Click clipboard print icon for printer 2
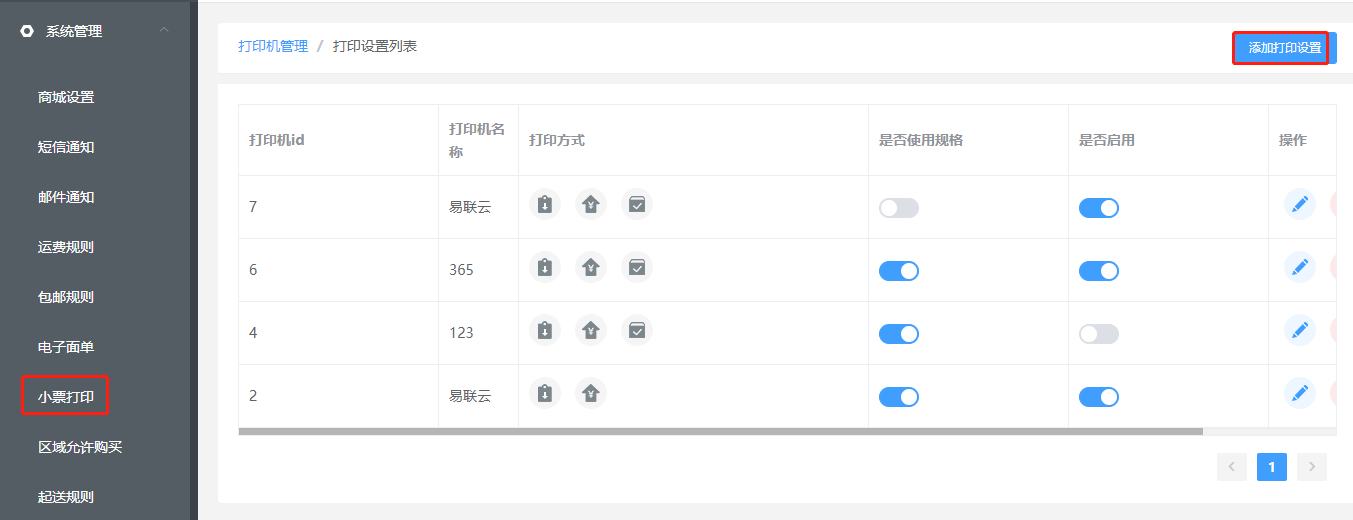 [544, 393]
